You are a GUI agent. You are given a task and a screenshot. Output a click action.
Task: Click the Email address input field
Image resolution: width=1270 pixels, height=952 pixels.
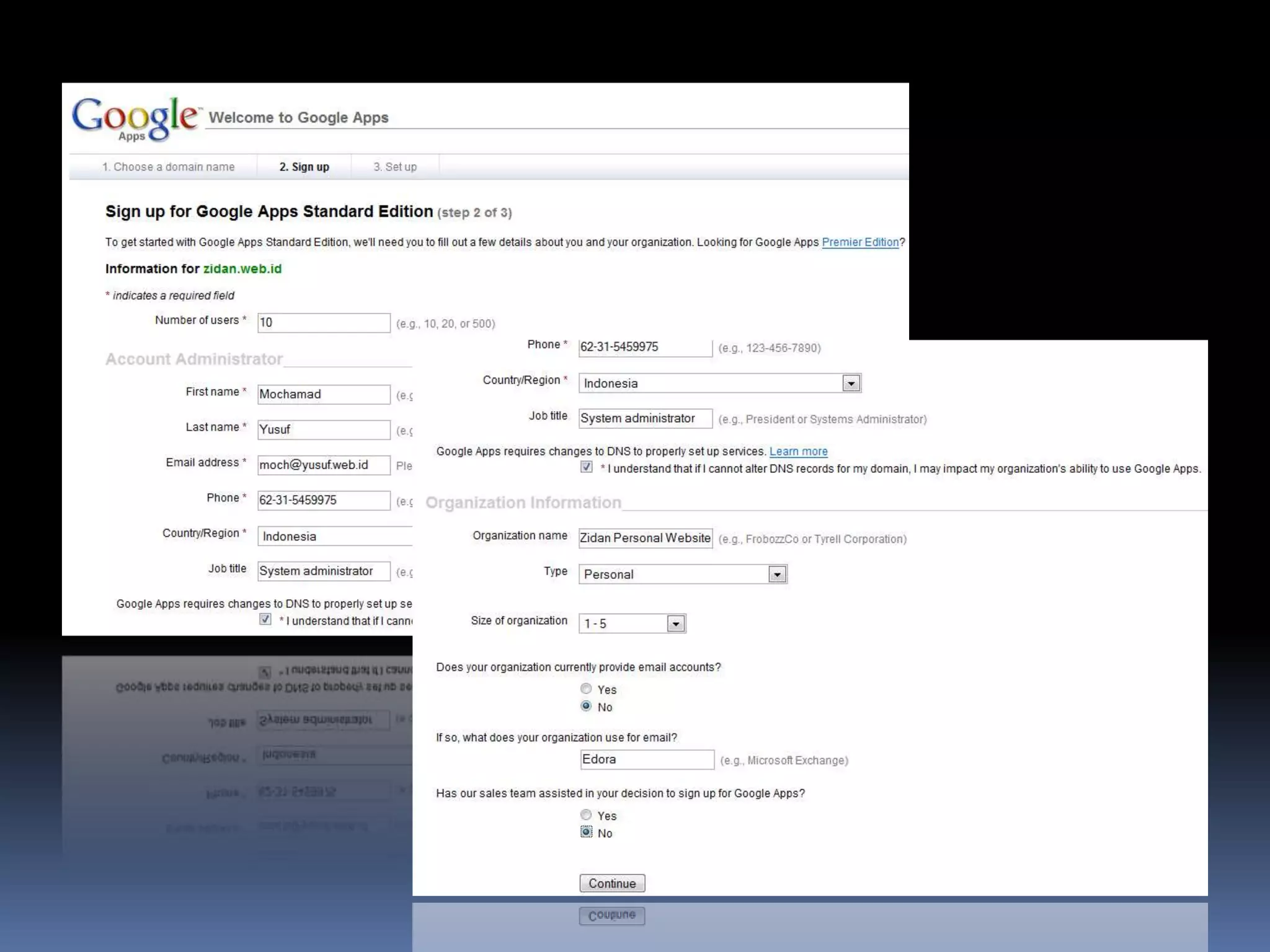point(324,465)
